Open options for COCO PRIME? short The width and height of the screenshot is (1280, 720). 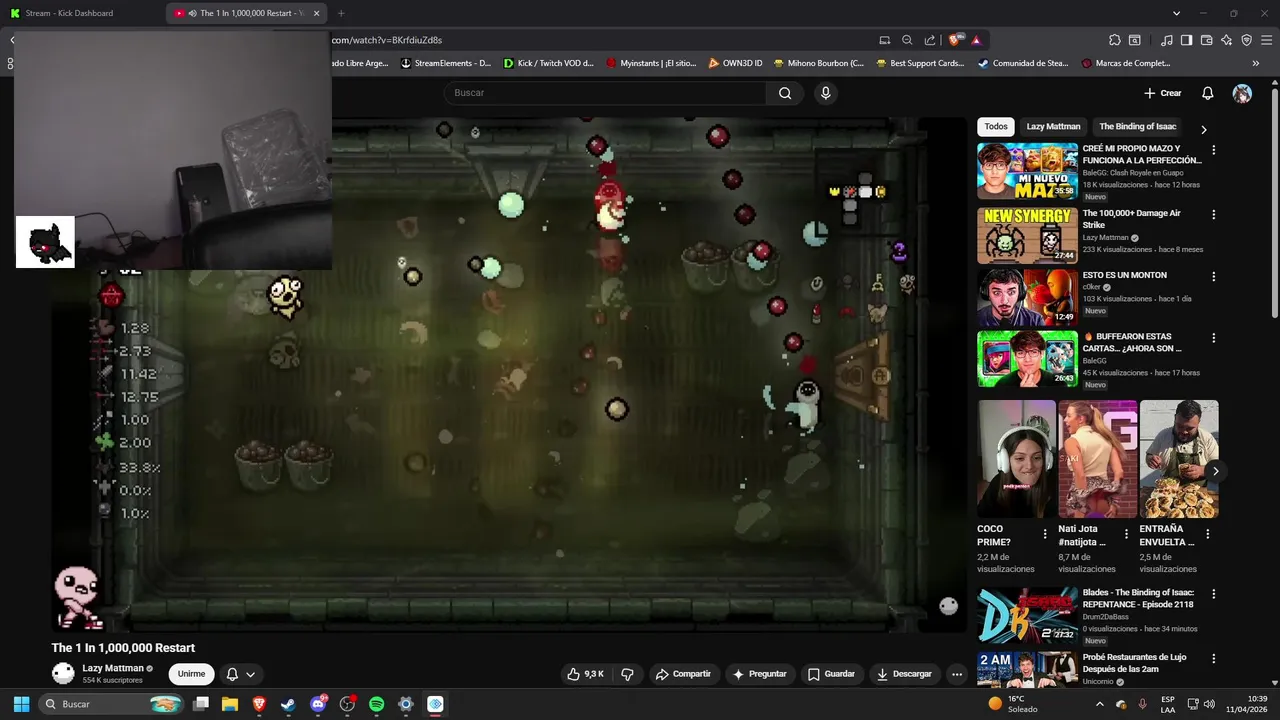tap(1045, 534)
